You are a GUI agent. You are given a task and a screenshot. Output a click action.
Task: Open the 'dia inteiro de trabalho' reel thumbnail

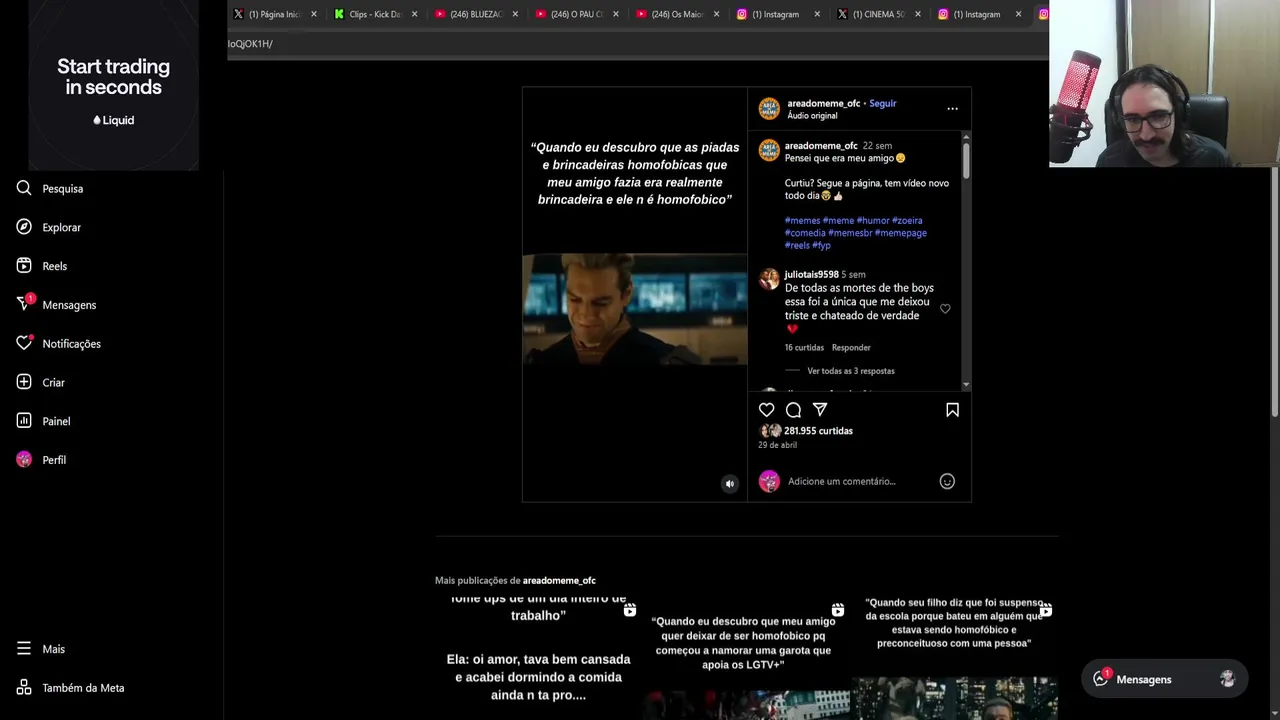point(538,656)
